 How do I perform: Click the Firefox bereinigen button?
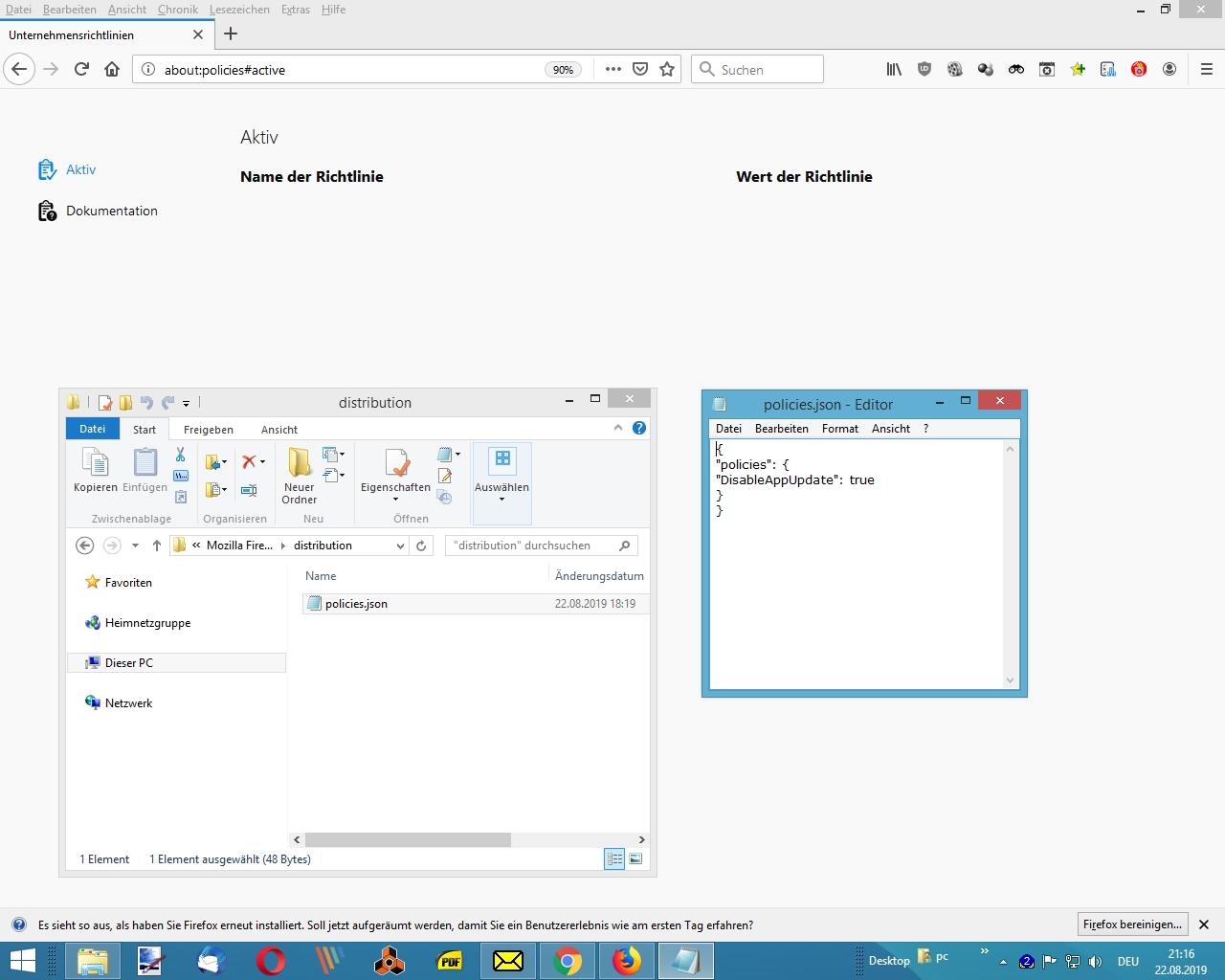click(1132, 924)
